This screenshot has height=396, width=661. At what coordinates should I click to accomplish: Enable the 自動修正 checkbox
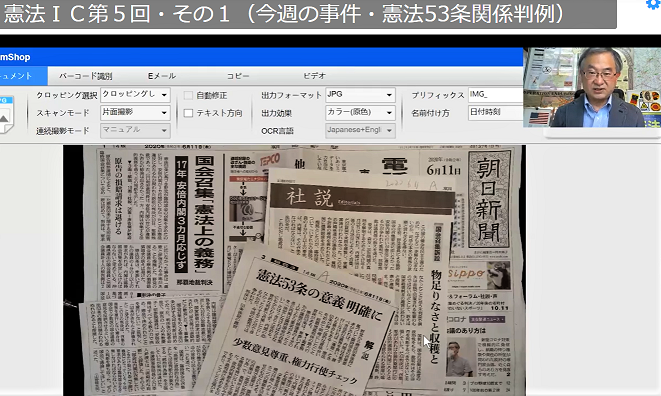(188, 96)
